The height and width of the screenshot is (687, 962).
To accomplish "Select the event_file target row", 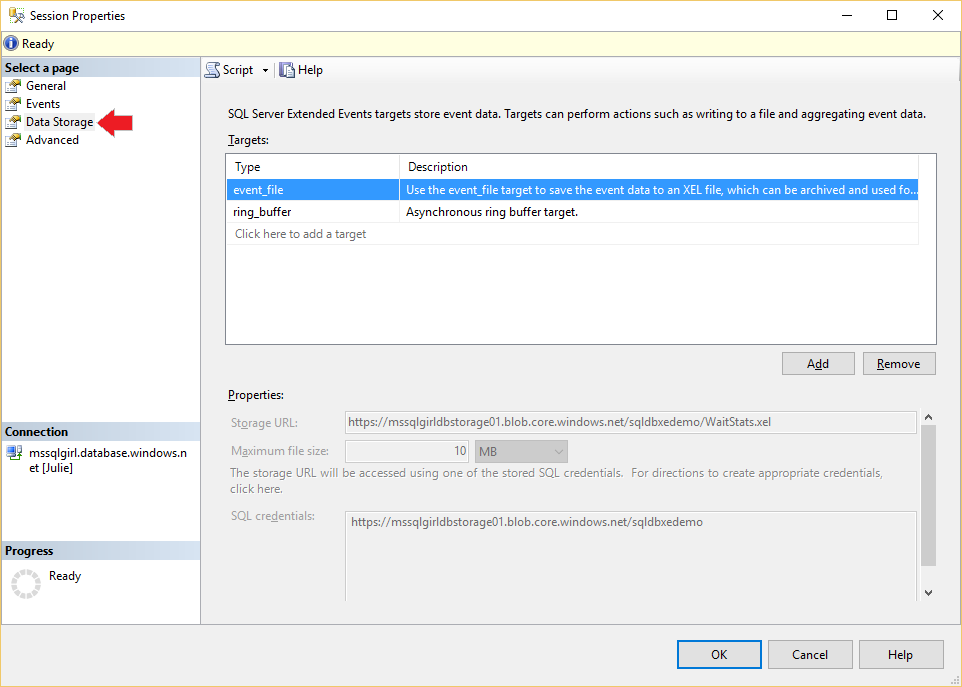I will [x=572, y=190].
